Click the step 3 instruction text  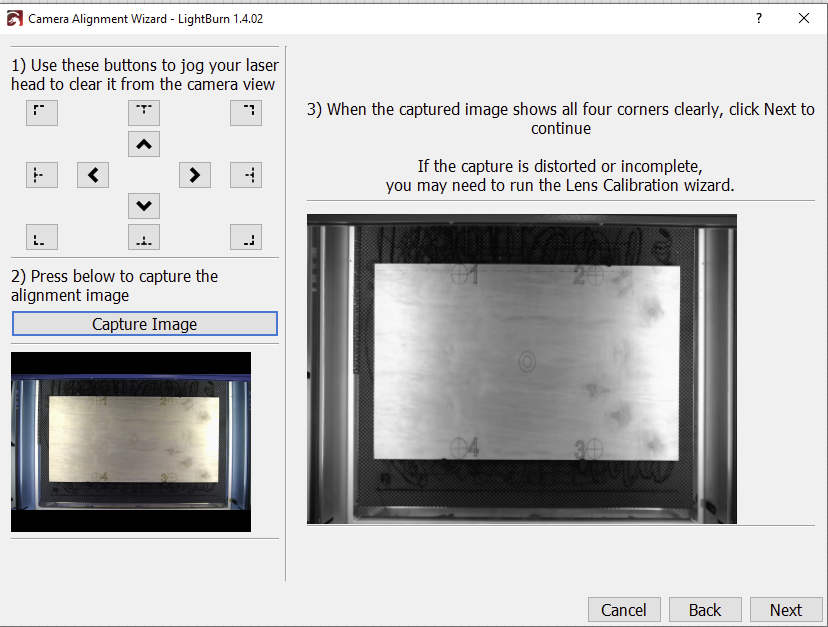(561, 119)
